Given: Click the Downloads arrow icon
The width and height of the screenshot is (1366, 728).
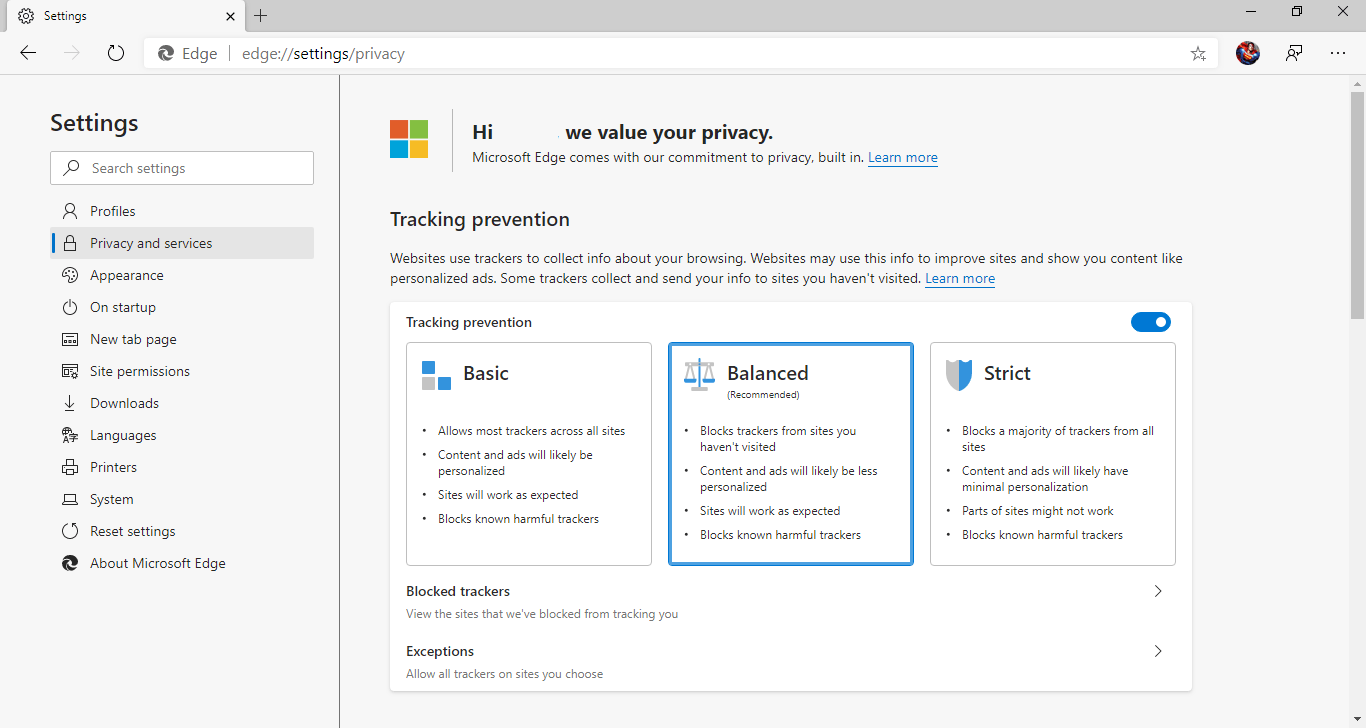Looking at the screenshot, I should click(70, 403).
